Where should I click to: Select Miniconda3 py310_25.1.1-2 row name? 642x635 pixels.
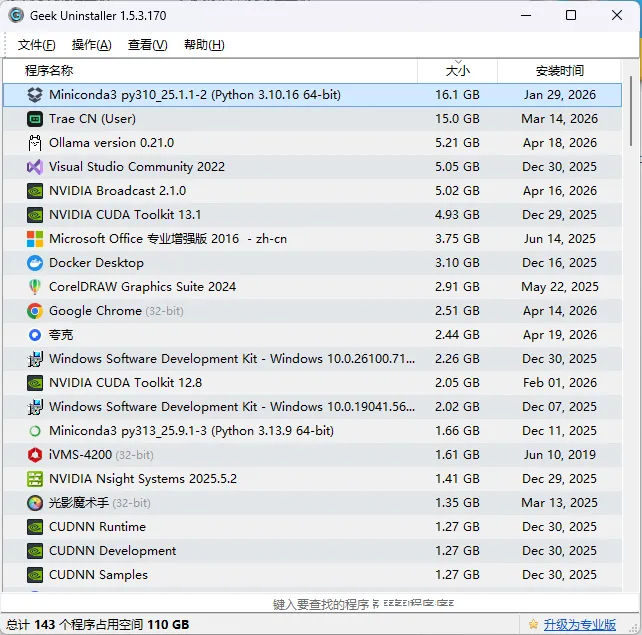195,95
